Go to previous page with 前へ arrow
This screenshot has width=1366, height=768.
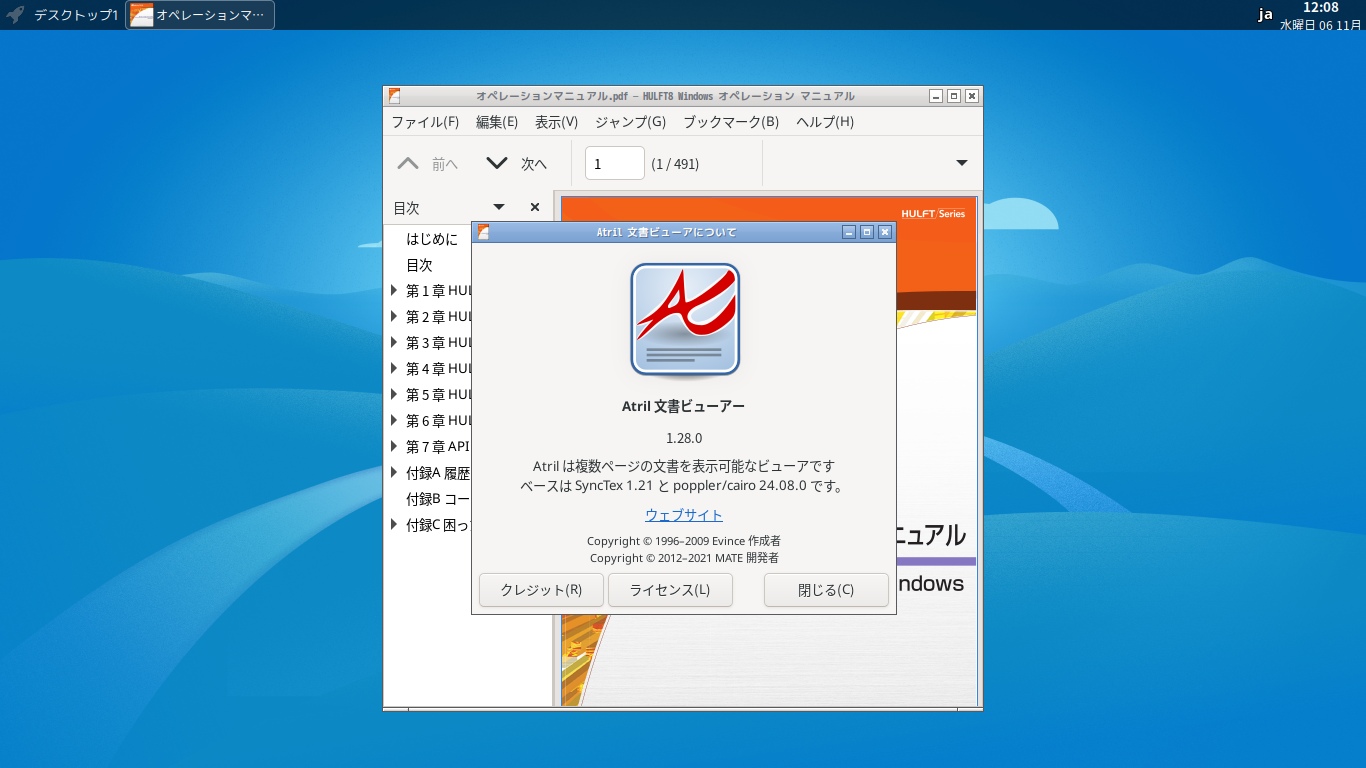427,164
